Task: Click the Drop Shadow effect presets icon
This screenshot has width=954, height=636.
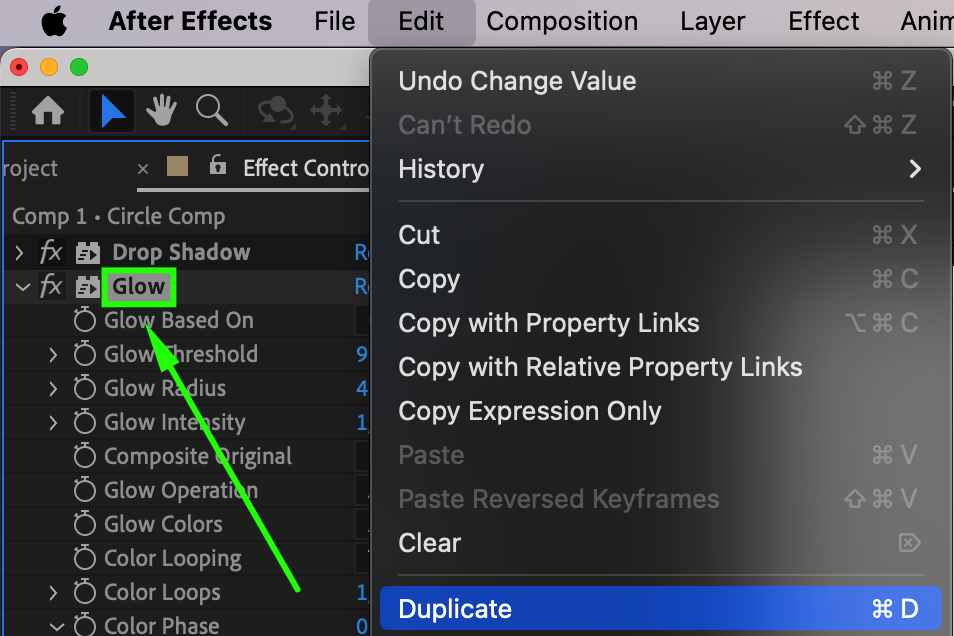Action: pyautogui.click(x=88, y=253)
